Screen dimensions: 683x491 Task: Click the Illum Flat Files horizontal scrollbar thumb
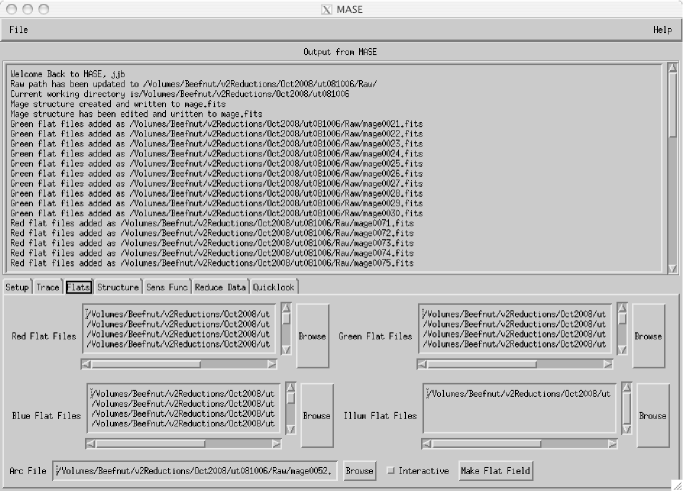(x=486, y=444)
